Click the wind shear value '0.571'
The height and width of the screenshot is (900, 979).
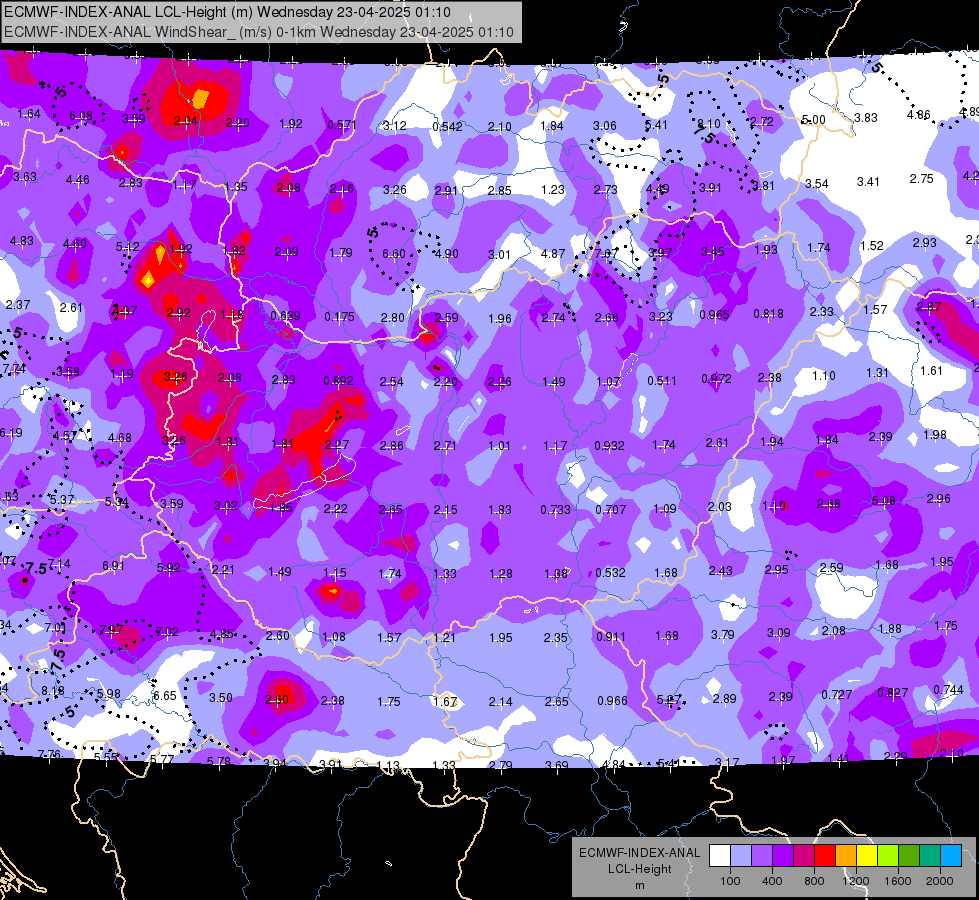[342, 125]
